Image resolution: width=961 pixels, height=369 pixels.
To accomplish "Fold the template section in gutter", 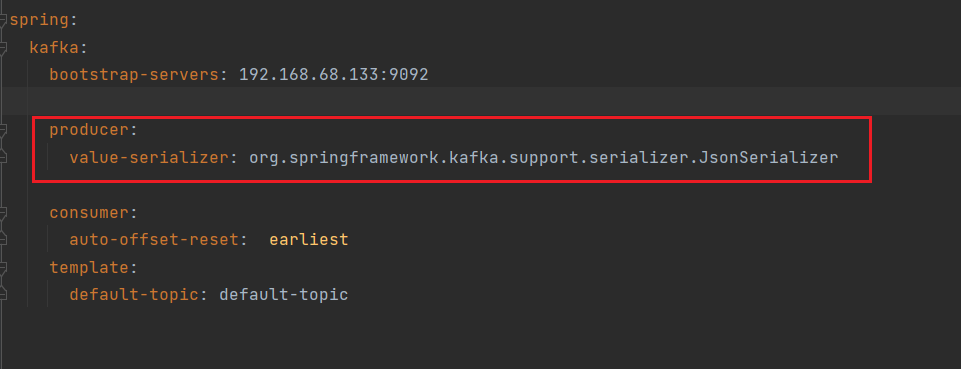I will pos(3,268).
